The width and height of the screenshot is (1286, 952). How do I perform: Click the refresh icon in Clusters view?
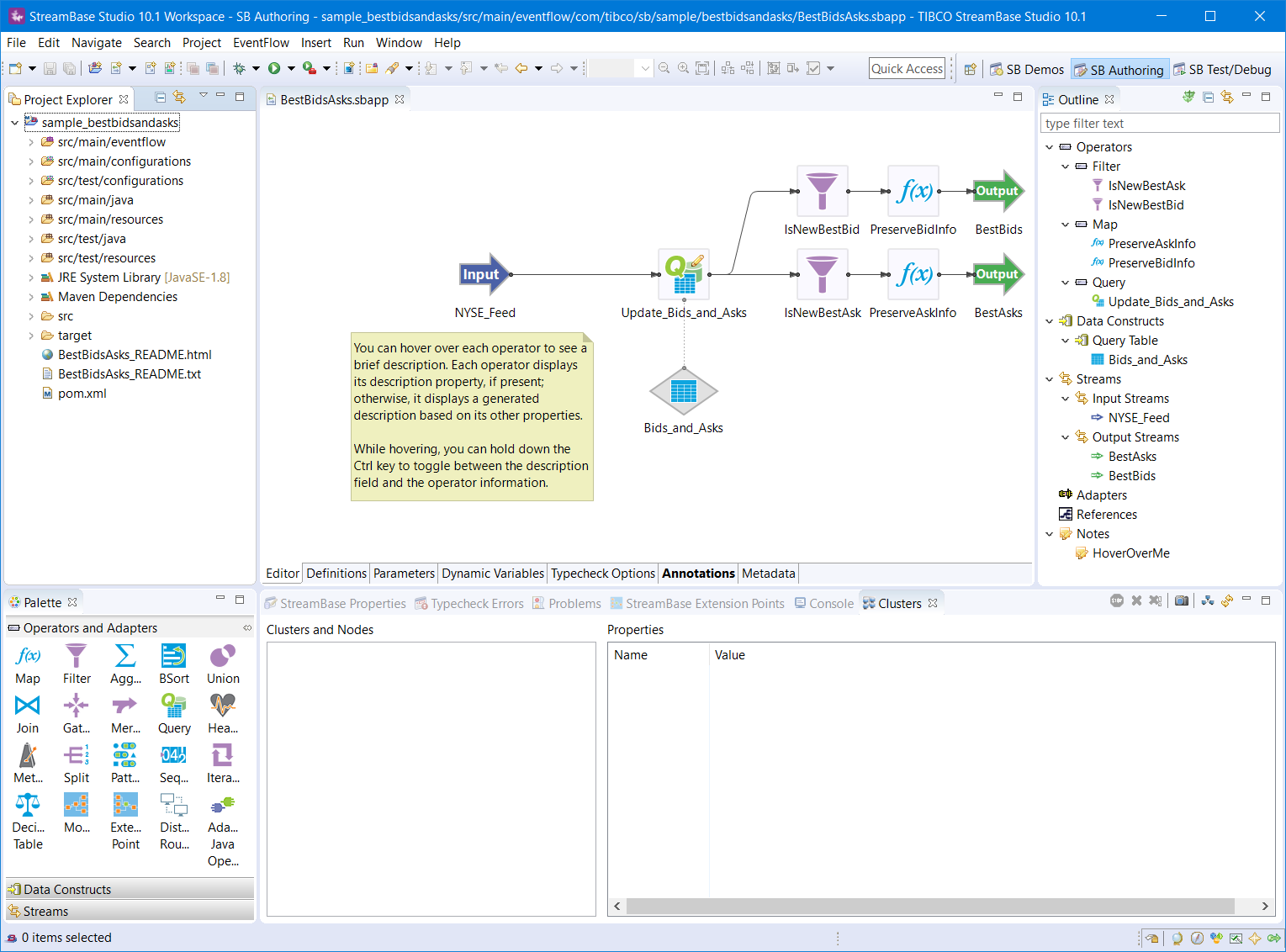[x=1227, y=601]
